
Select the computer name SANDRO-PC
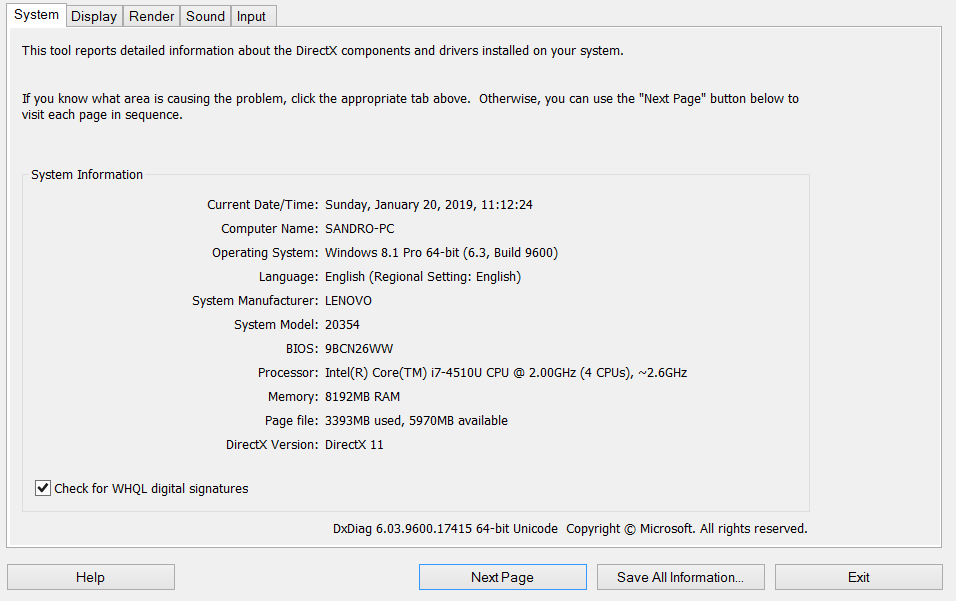[360, 229]
